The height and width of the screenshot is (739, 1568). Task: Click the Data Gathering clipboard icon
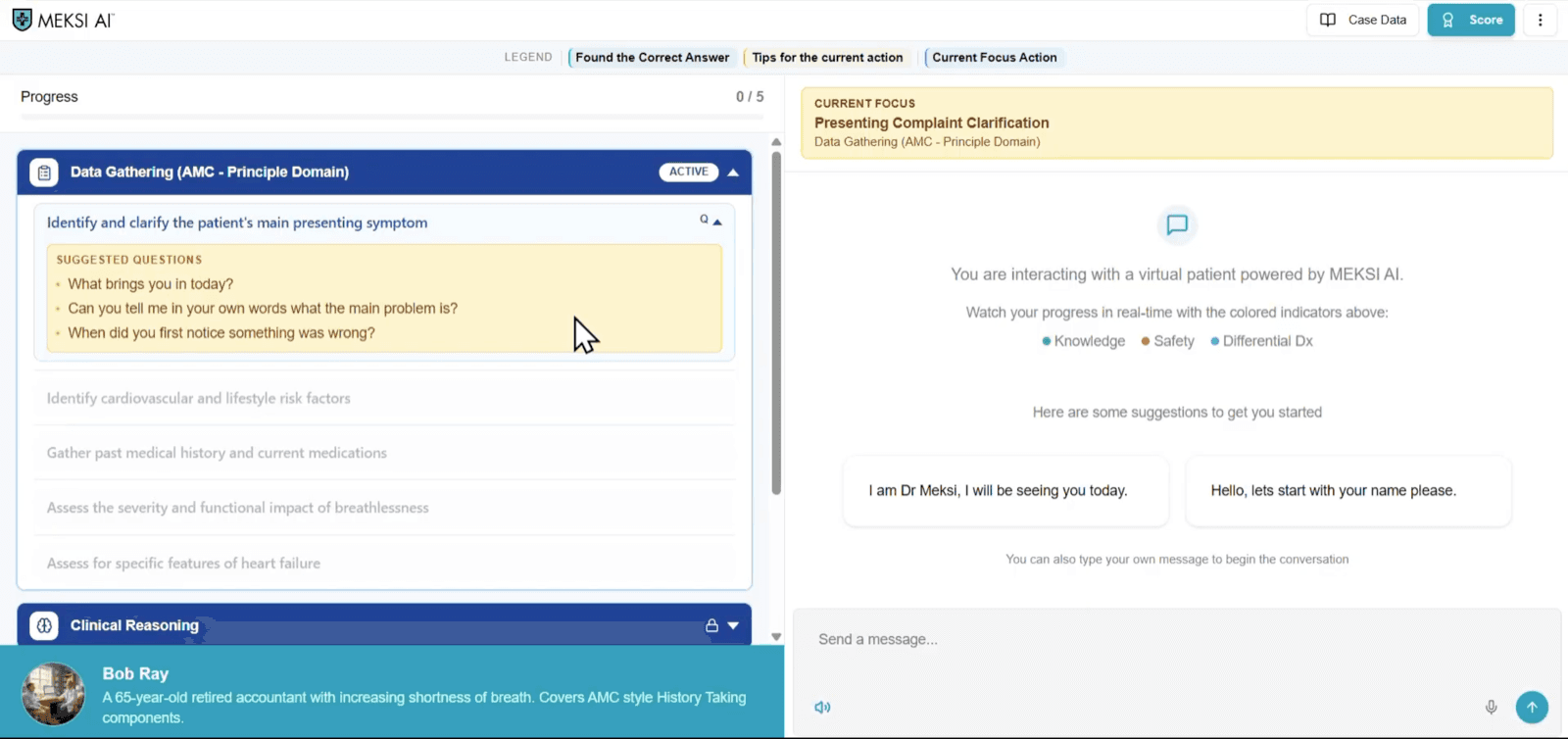44,172
